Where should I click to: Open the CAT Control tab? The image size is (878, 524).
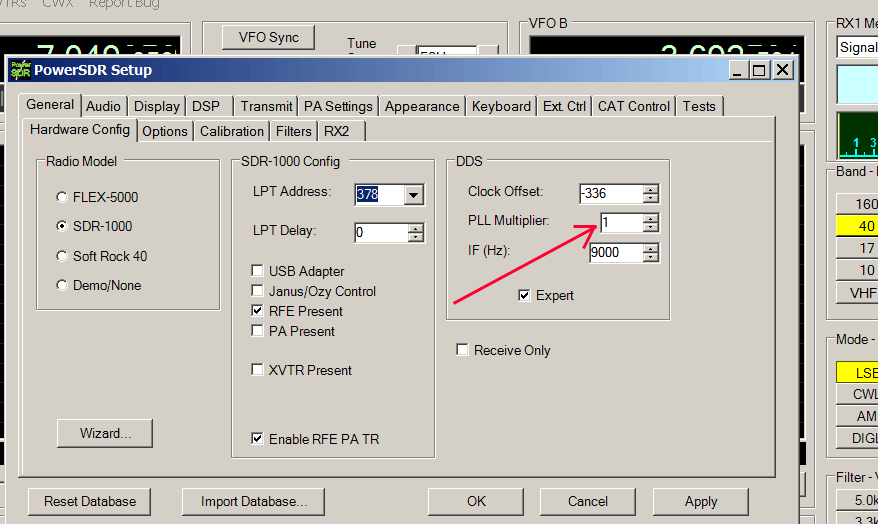pos(633,106)
